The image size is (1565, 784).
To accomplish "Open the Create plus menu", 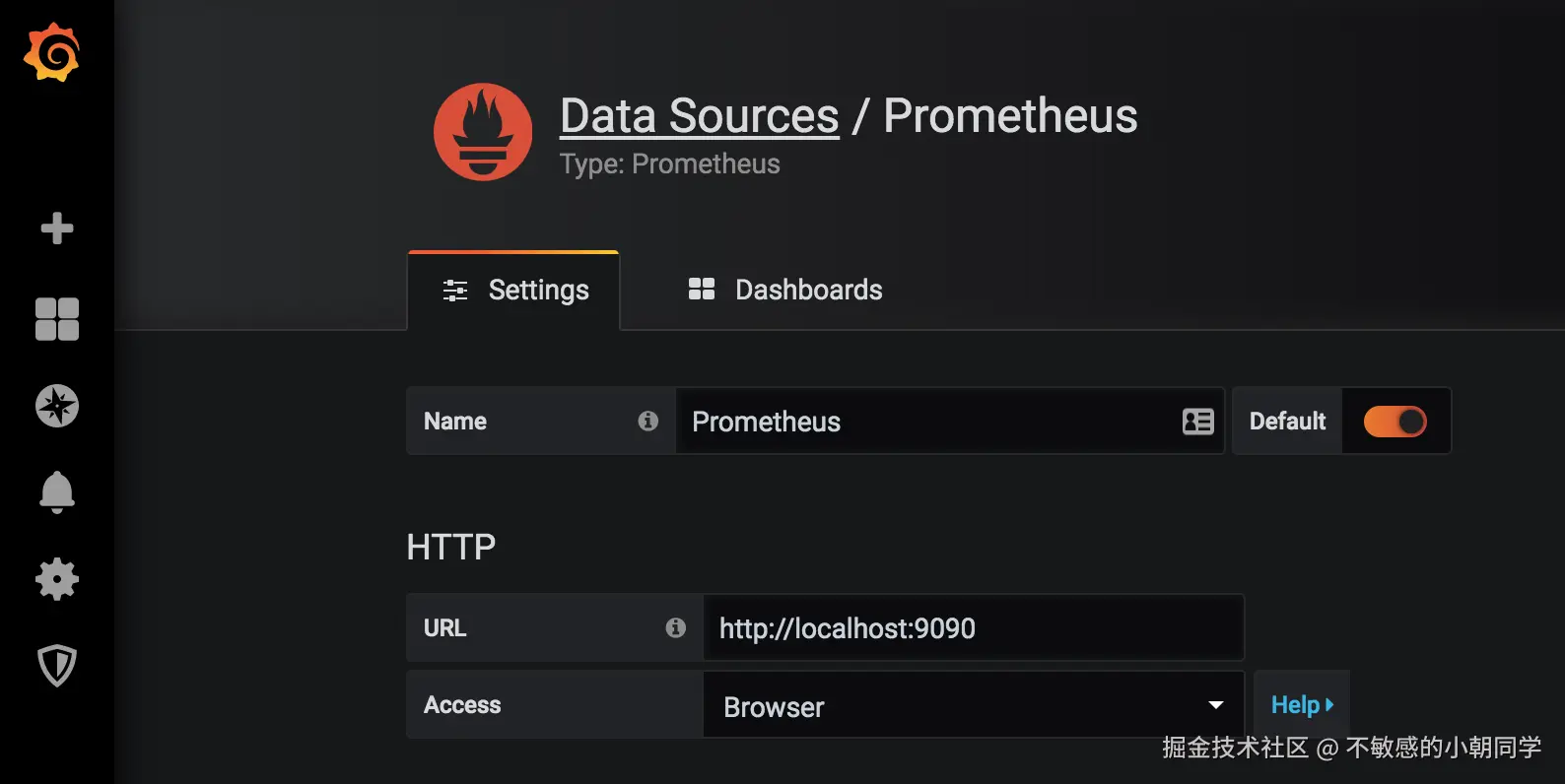I will (x=57, y=229).
